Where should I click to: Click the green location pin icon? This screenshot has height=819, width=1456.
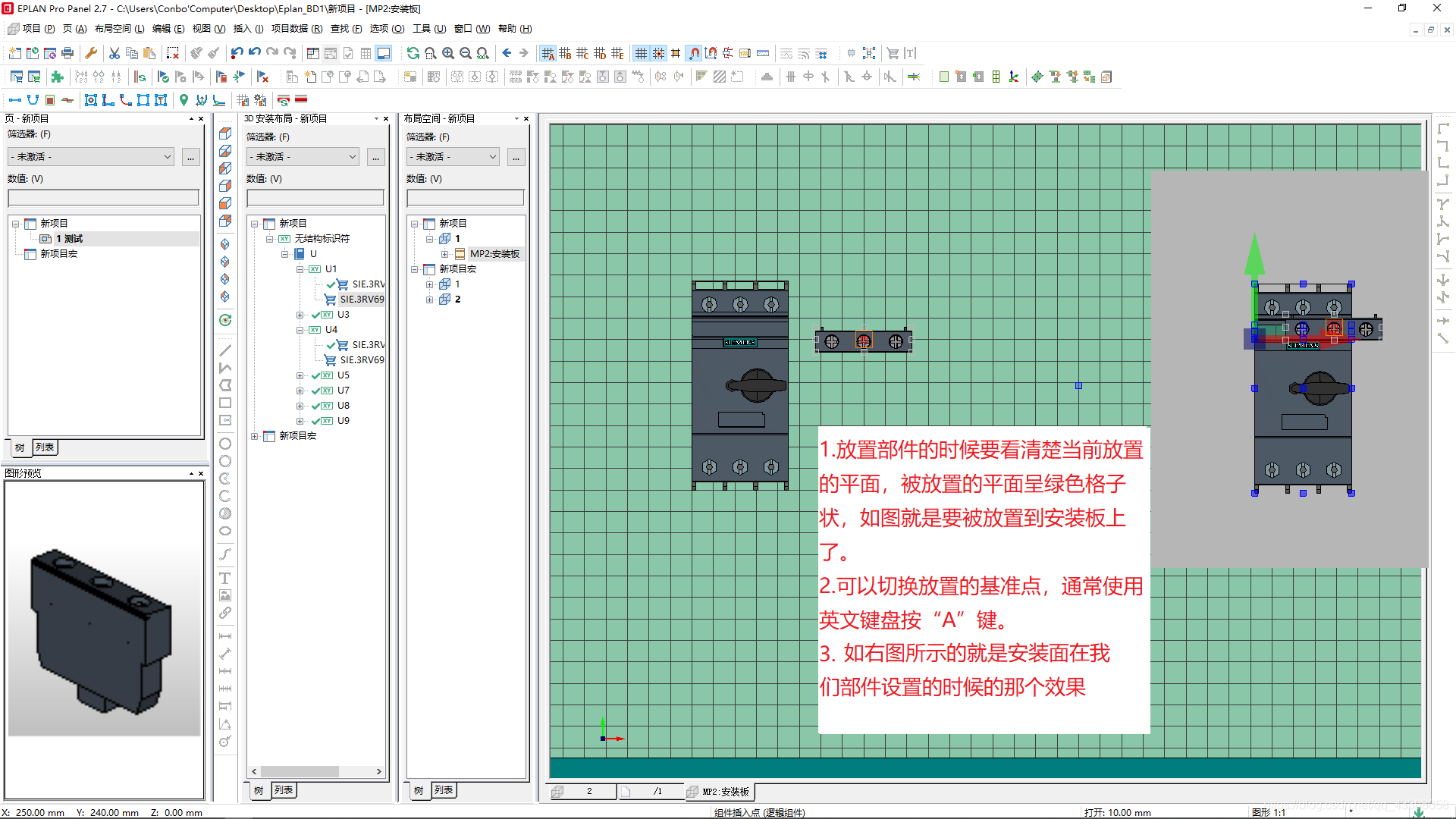(x=184, y=100)
